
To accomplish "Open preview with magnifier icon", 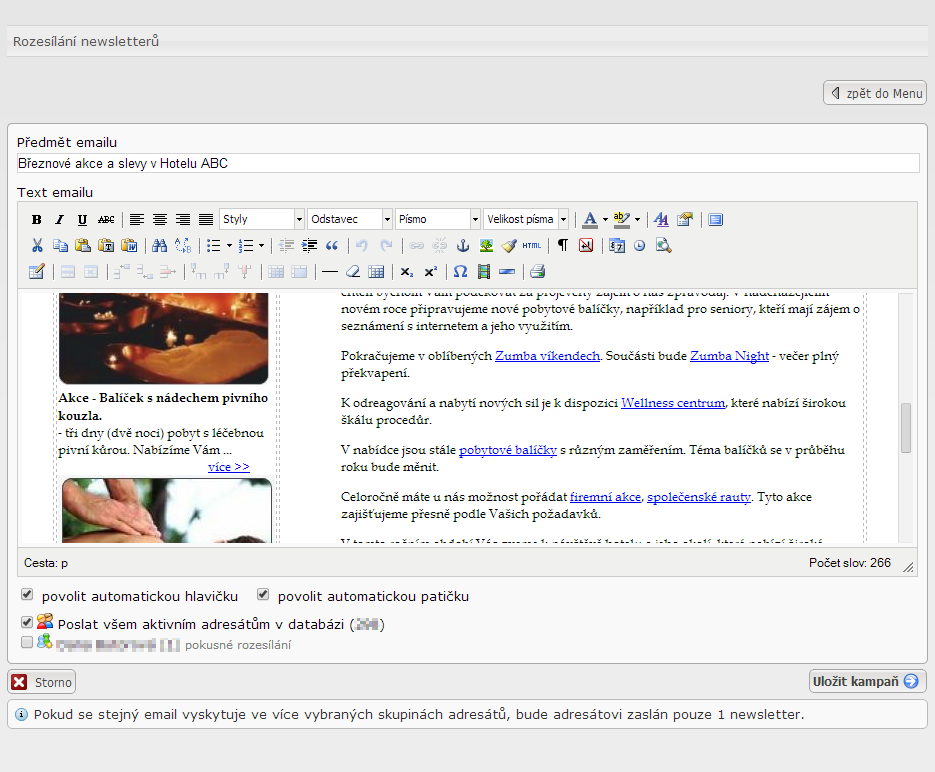I will [x=663, y=246].
